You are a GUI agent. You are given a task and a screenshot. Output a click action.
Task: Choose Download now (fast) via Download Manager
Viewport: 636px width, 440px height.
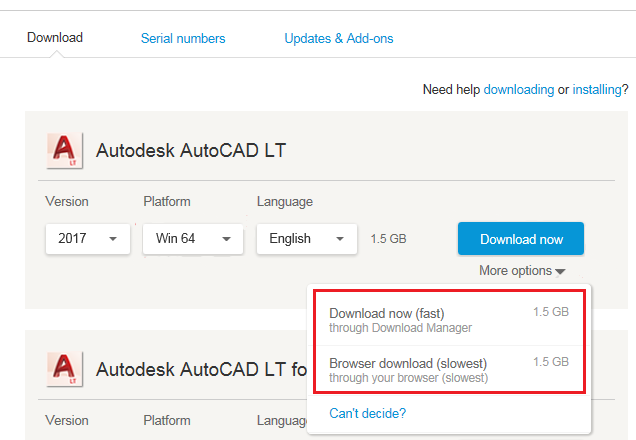tap(449, 320)
